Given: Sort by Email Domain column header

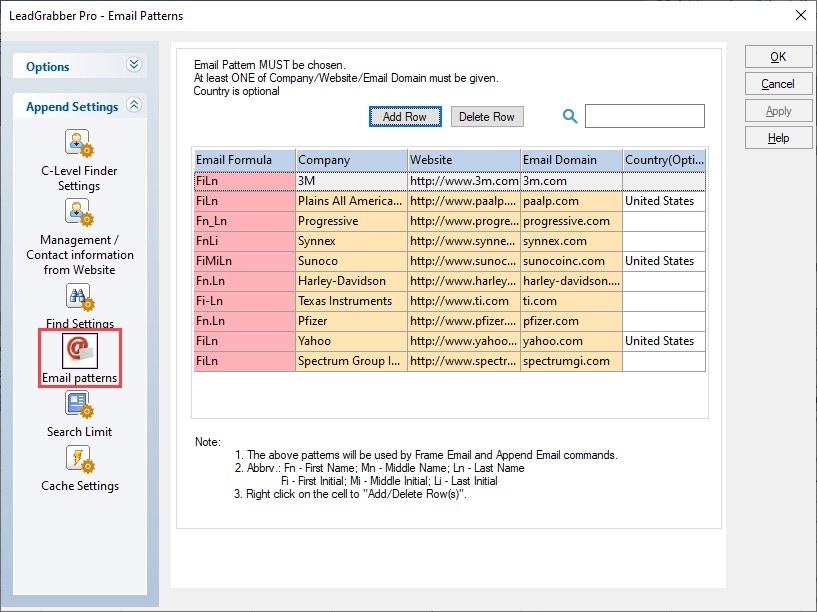Looking at the screenshot, I should coord(572,160).
